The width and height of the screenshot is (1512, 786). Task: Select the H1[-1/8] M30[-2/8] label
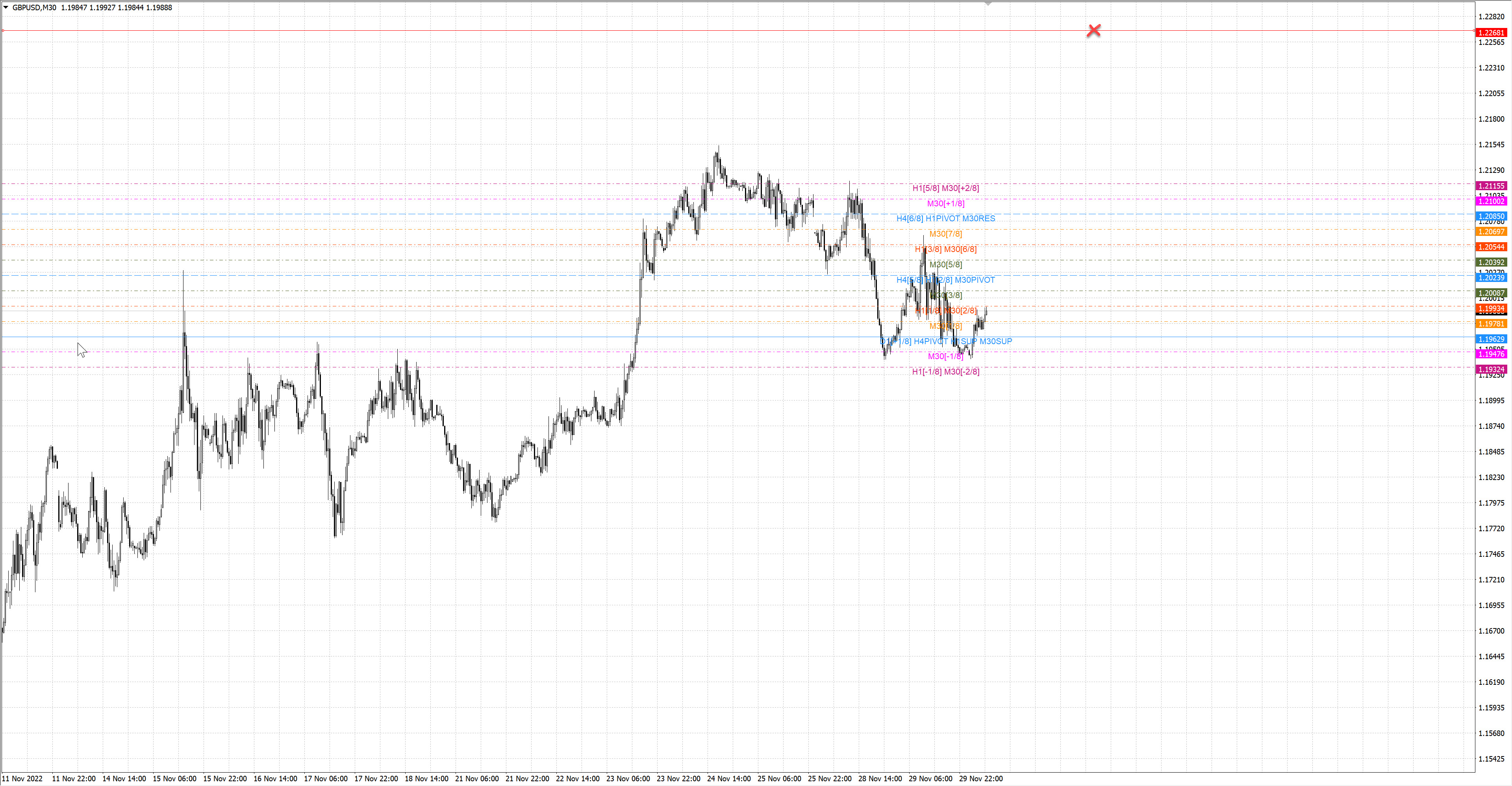pyautogui.click(x=945, y=372)
